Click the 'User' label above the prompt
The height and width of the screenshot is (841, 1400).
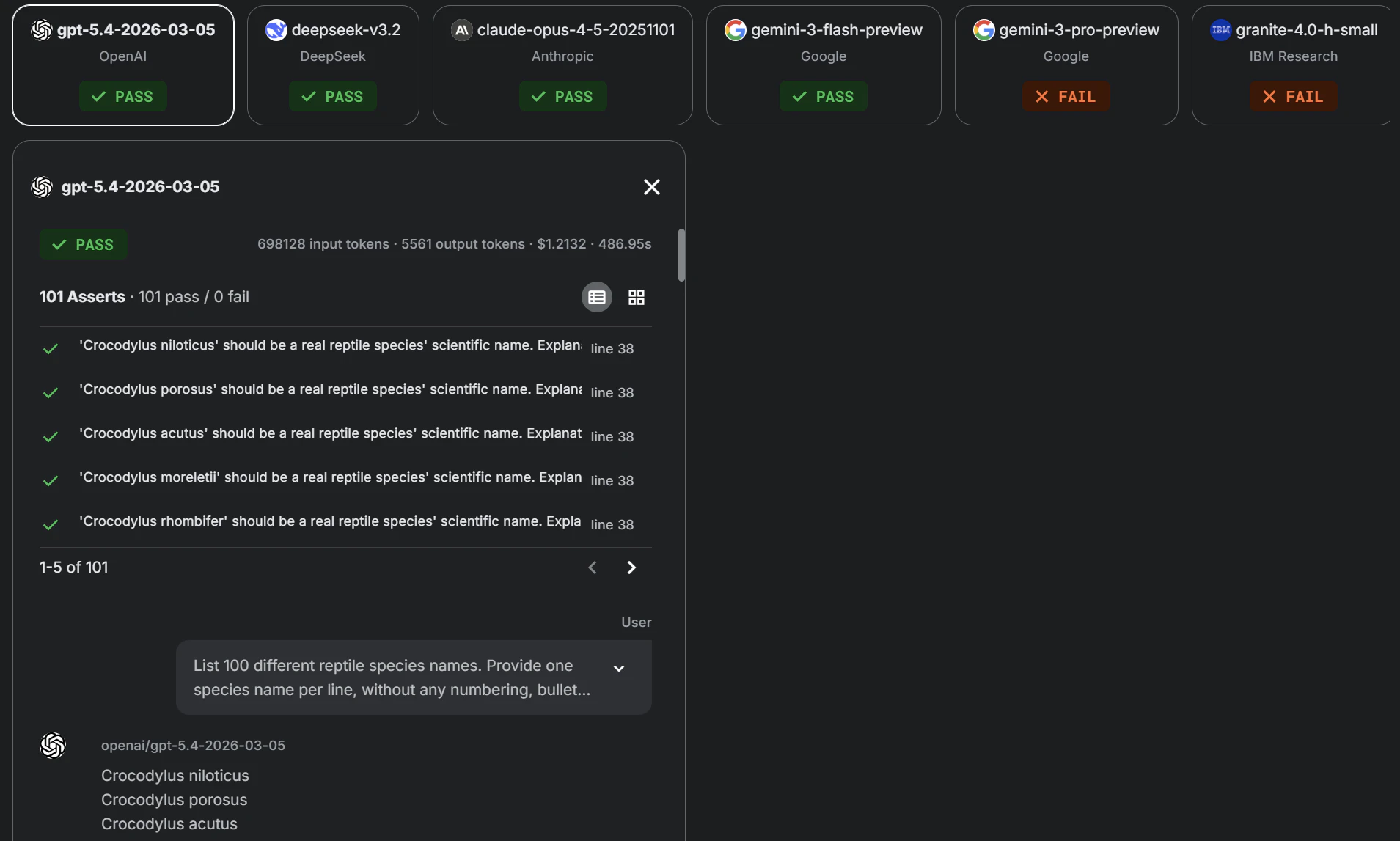tap(637, 623)
